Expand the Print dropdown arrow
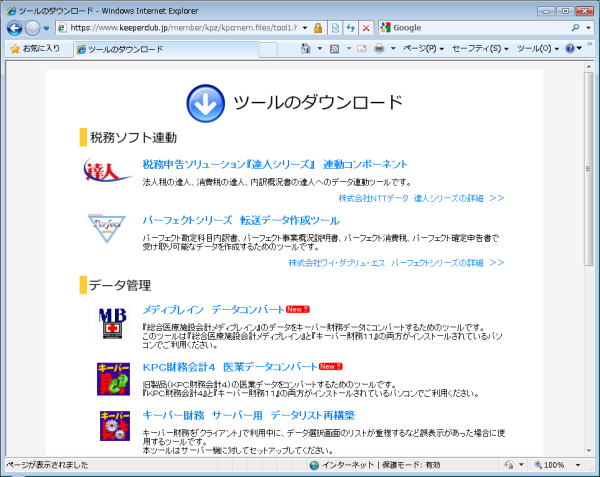 click(x=393, y=49)
